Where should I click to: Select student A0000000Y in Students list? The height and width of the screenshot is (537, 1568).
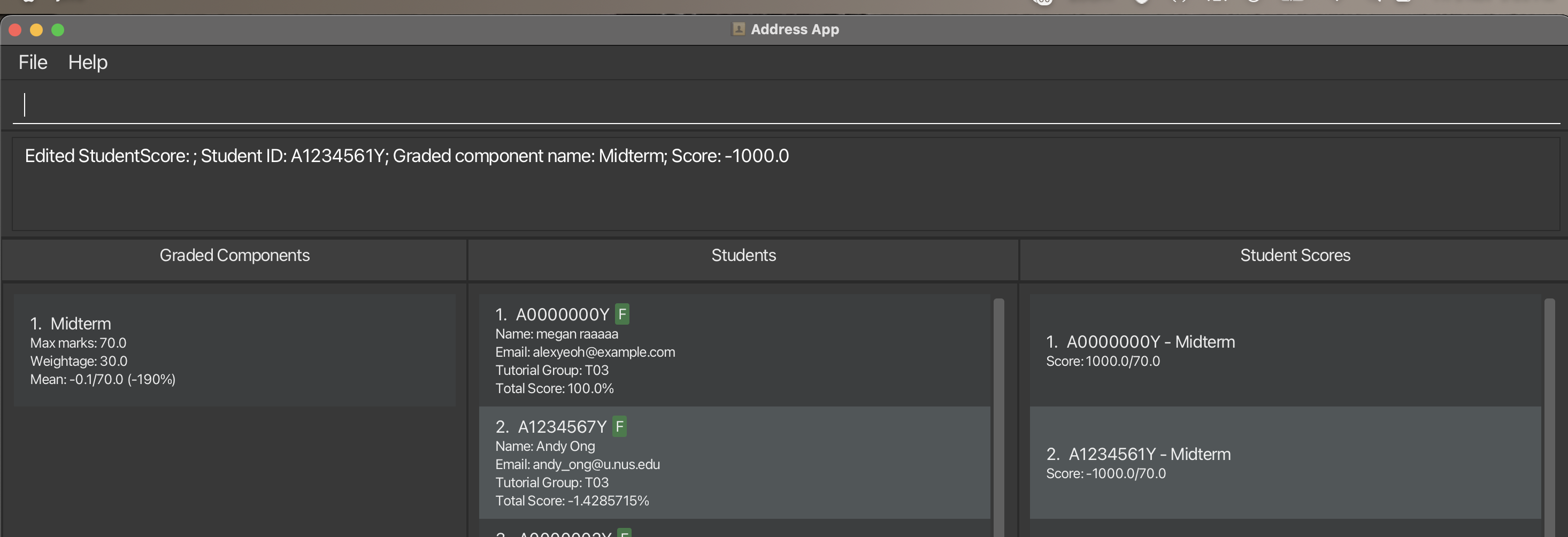[735, 351]
